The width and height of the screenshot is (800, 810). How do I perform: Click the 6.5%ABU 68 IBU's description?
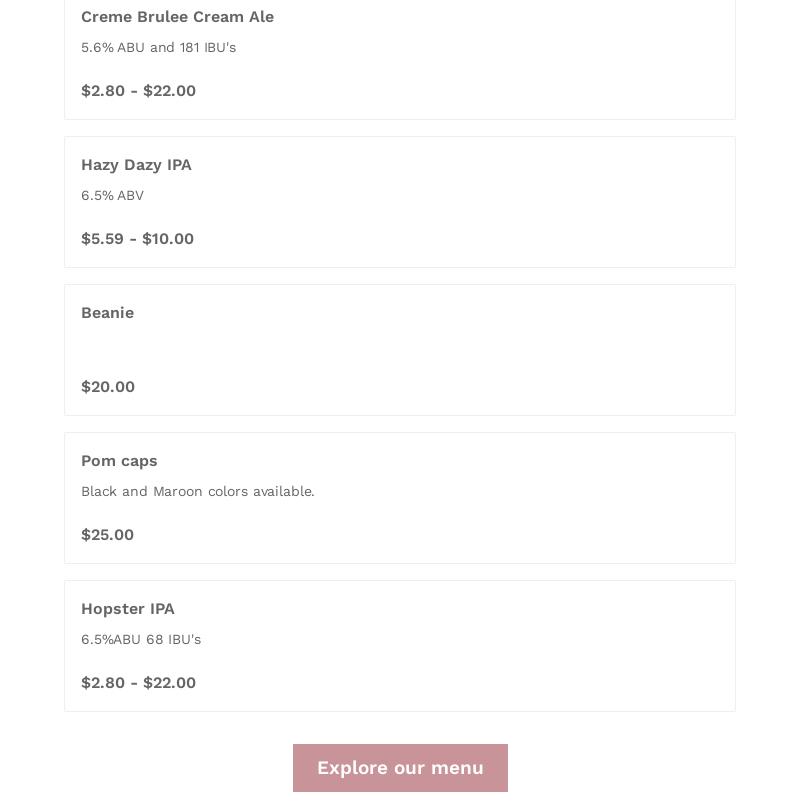(141, 640)
